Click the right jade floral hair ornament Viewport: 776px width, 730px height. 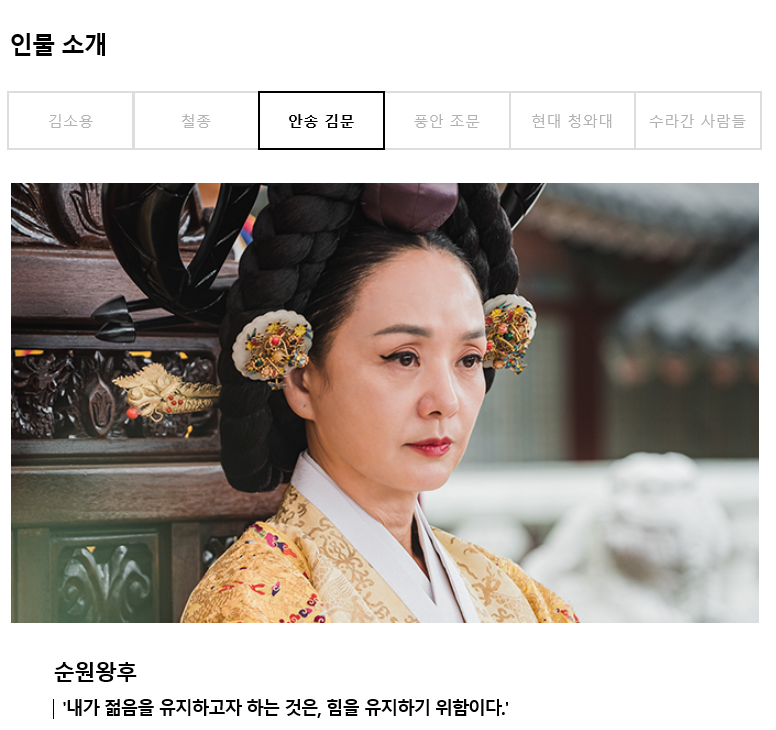(x=509, y=333)
